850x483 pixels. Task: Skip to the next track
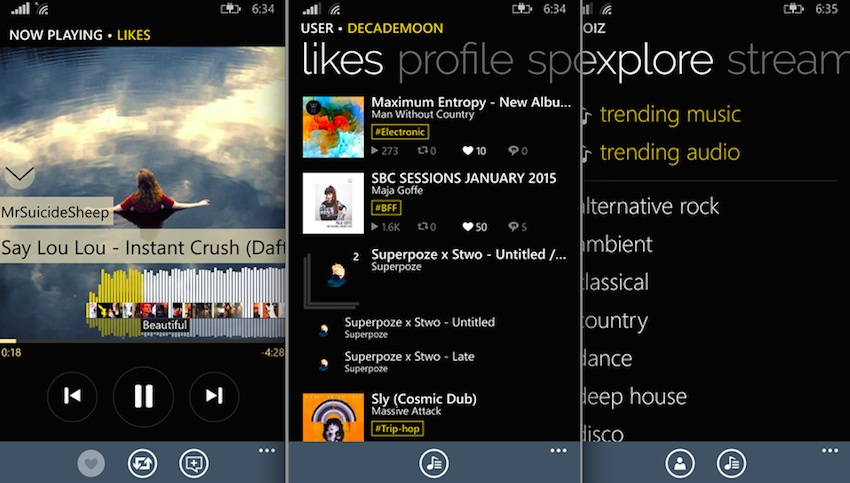[214, 396]
